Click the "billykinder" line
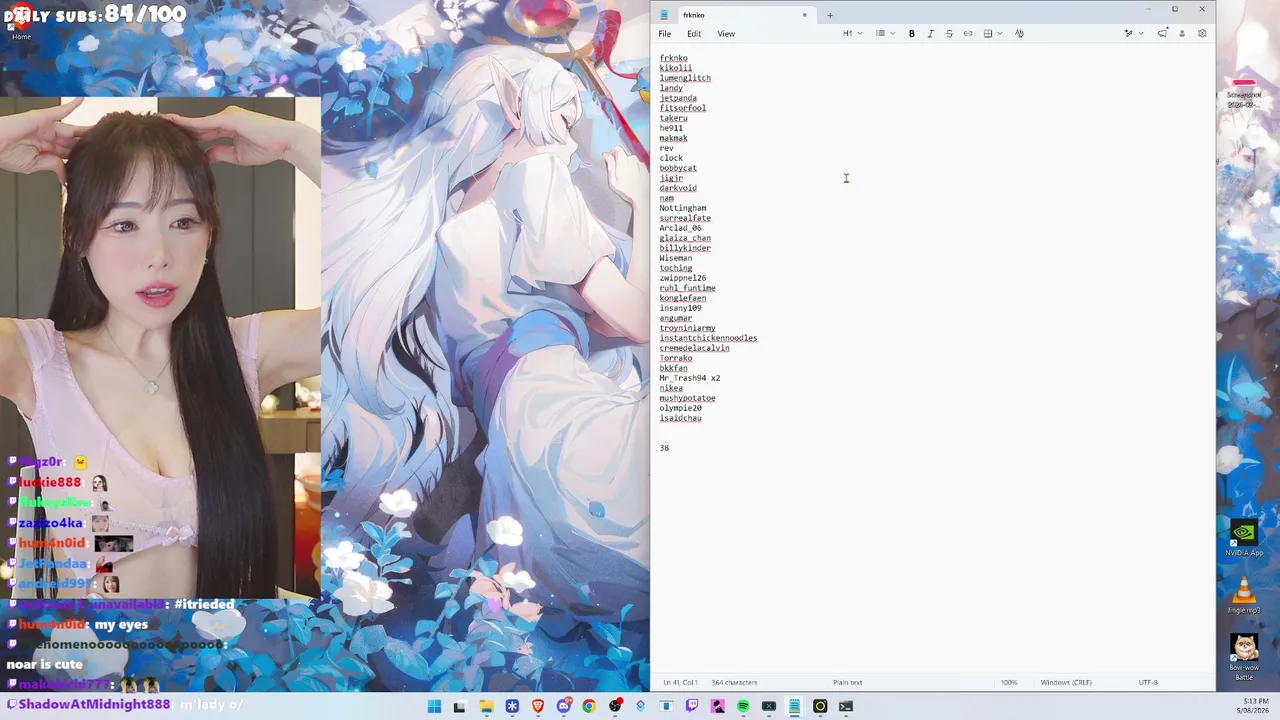1280x720 pixels. [x=685, y=248]
